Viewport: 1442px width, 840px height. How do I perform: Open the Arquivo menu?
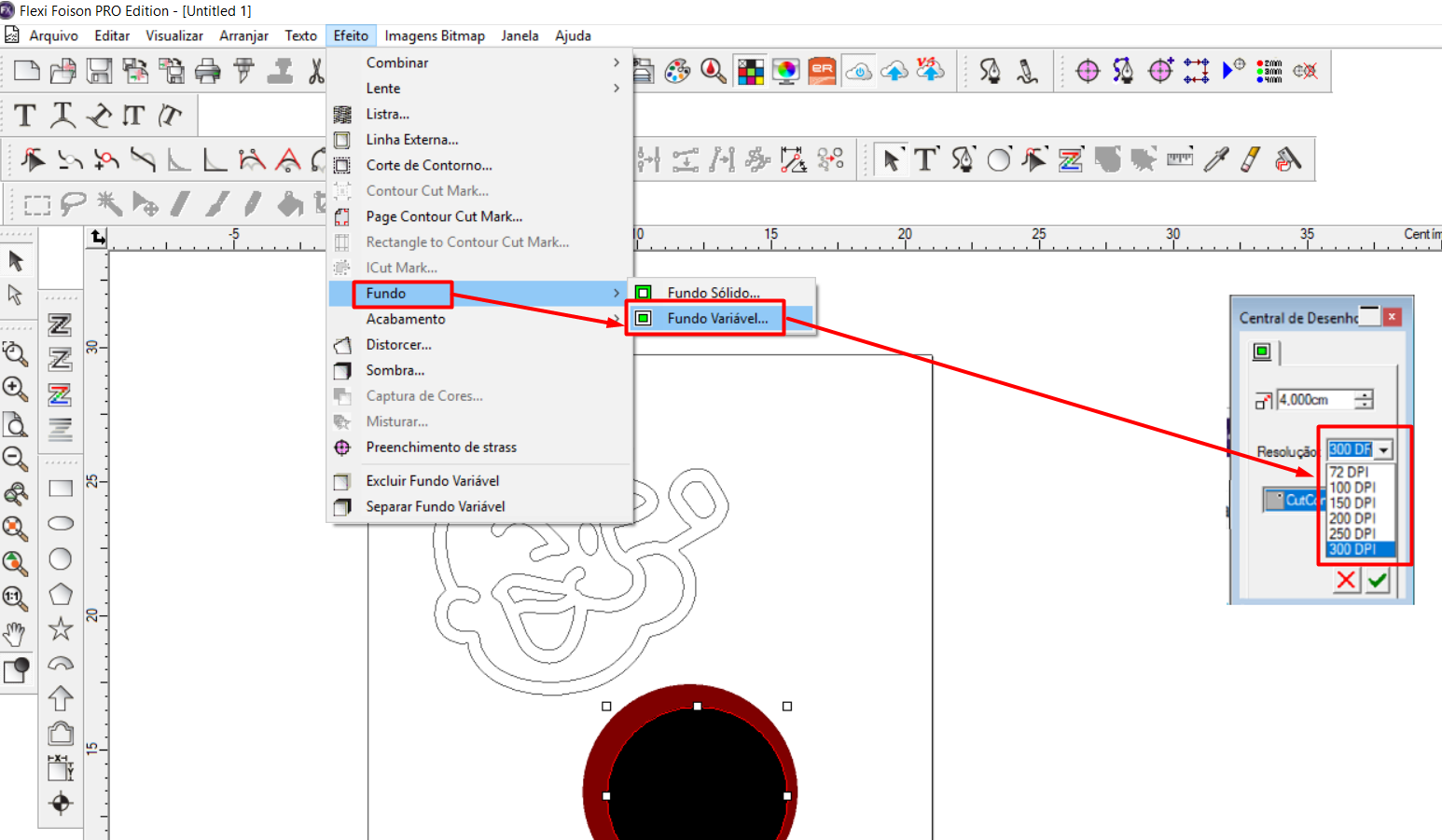(x=53, y=35)
